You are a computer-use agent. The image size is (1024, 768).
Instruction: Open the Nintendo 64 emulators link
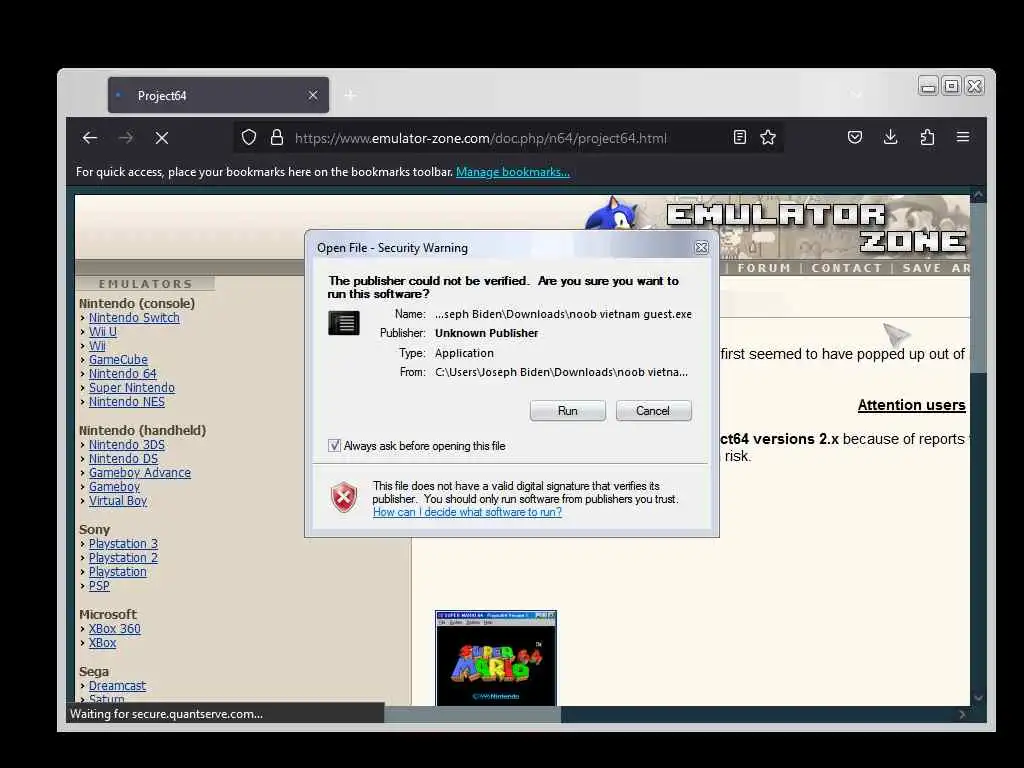123,374
